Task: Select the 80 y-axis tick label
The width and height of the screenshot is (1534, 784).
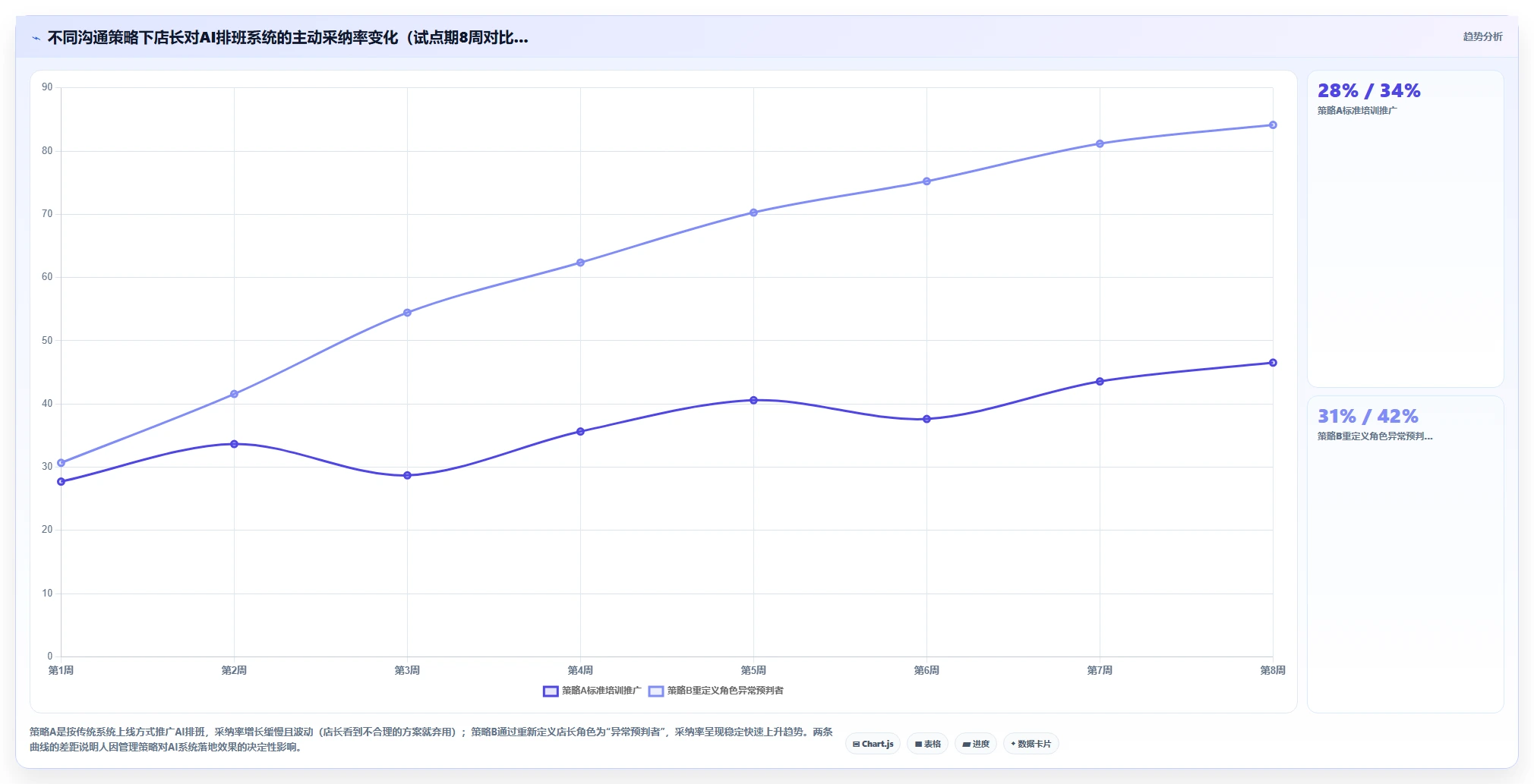Action: tap(47, 151)
